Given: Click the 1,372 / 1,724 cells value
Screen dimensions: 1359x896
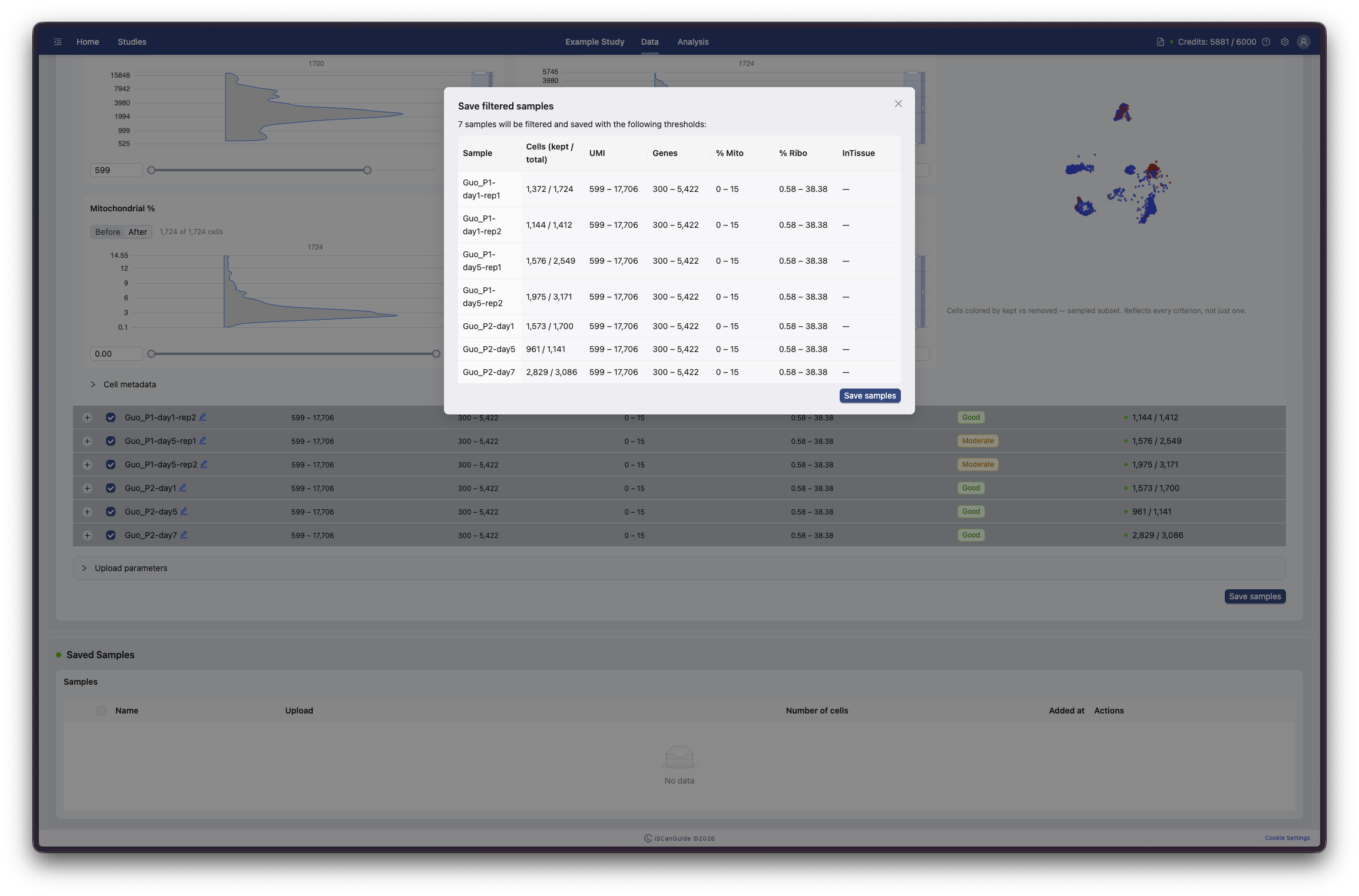Looking at the screenshot, I should pyautogui.click(x=549, y=189).
